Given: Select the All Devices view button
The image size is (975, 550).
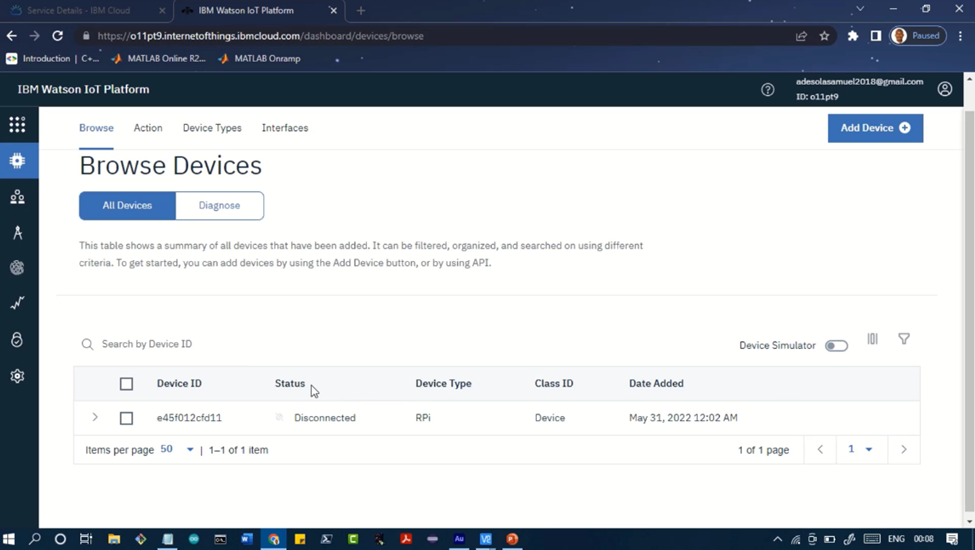Looking at the screenshot, I should (127, 206).
